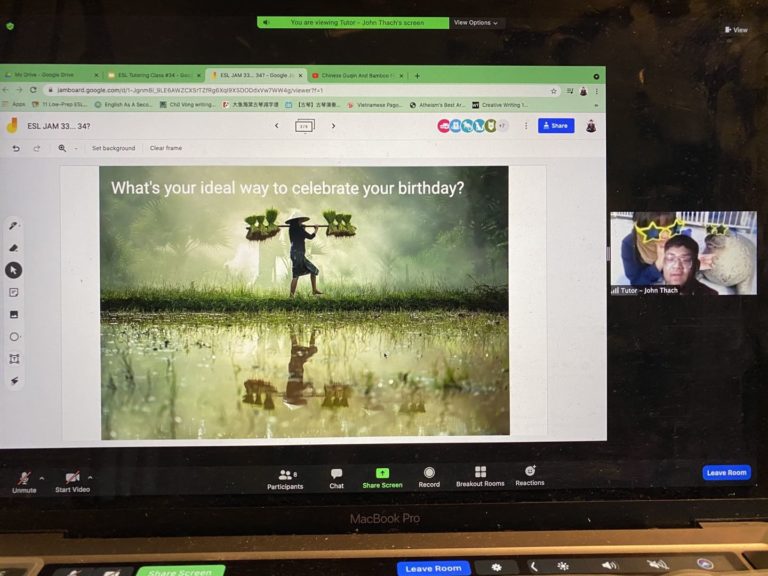Click the browser forward arrow
This screenshot has height=576, width=768.
pos(19,90)
